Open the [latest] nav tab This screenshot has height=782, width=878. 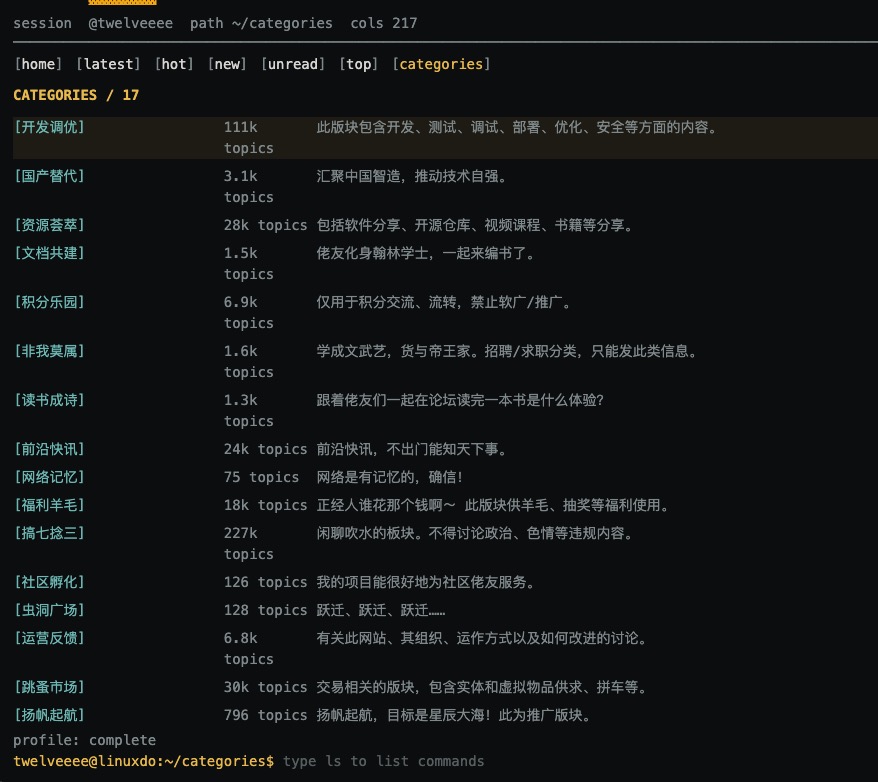tap(109, 64)
